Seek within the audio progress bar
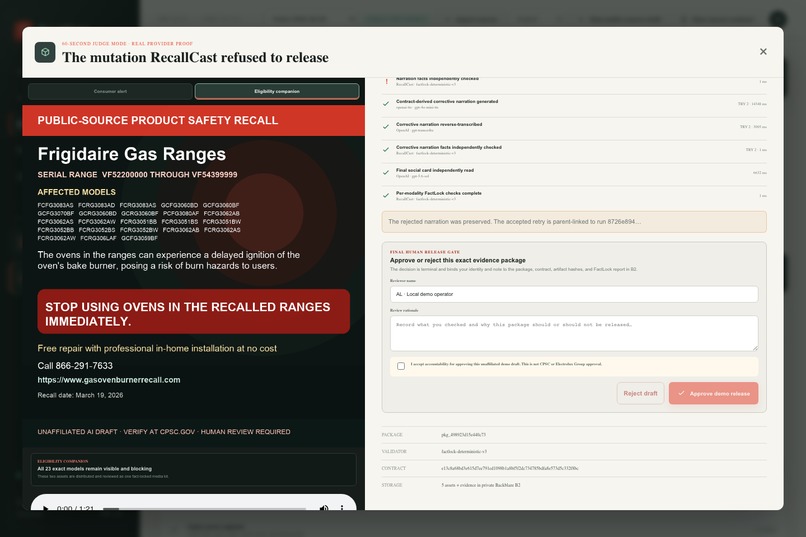This screenshot has height=537, width=806. point(205,509)
